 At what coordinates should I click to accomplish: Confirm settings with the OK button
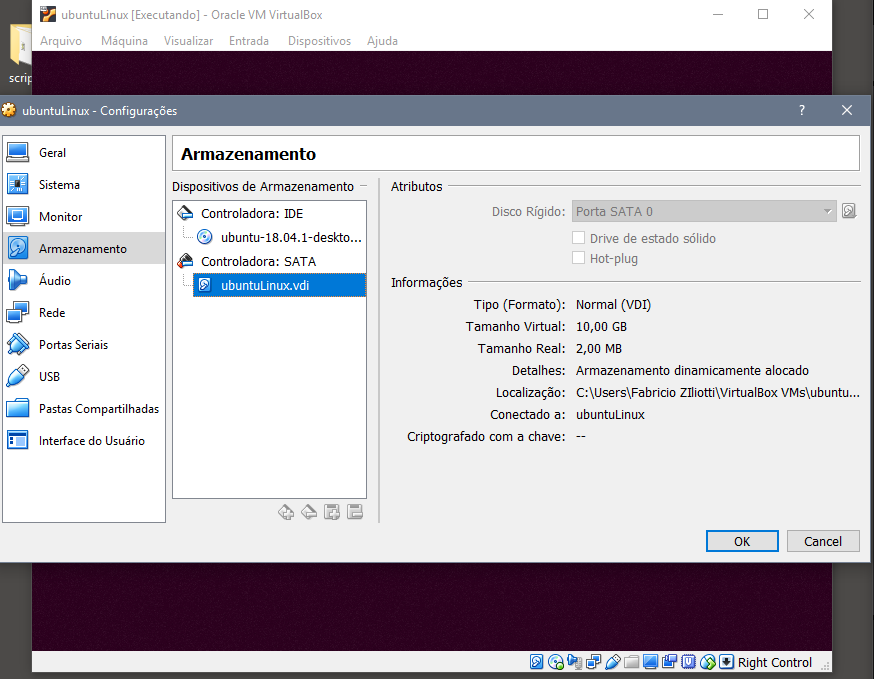click(x=742, y=541)
